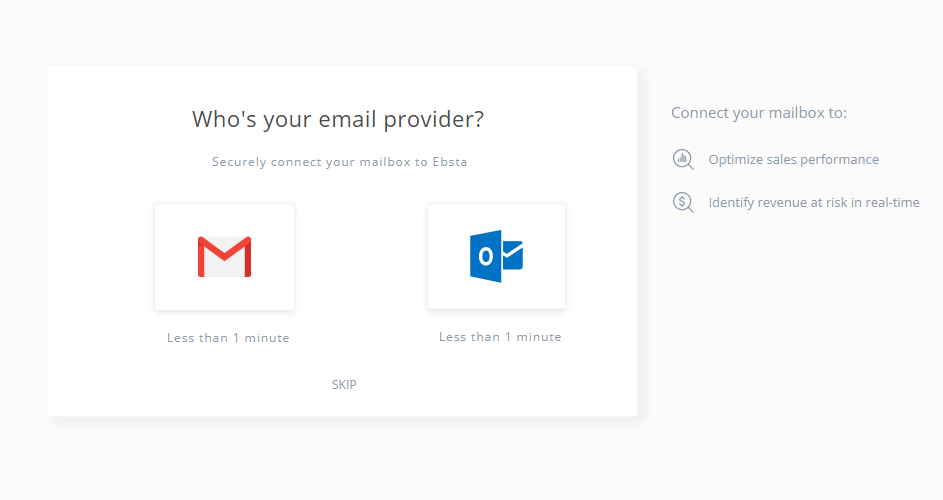Click the blank page background outside the card

coord(782,361)
